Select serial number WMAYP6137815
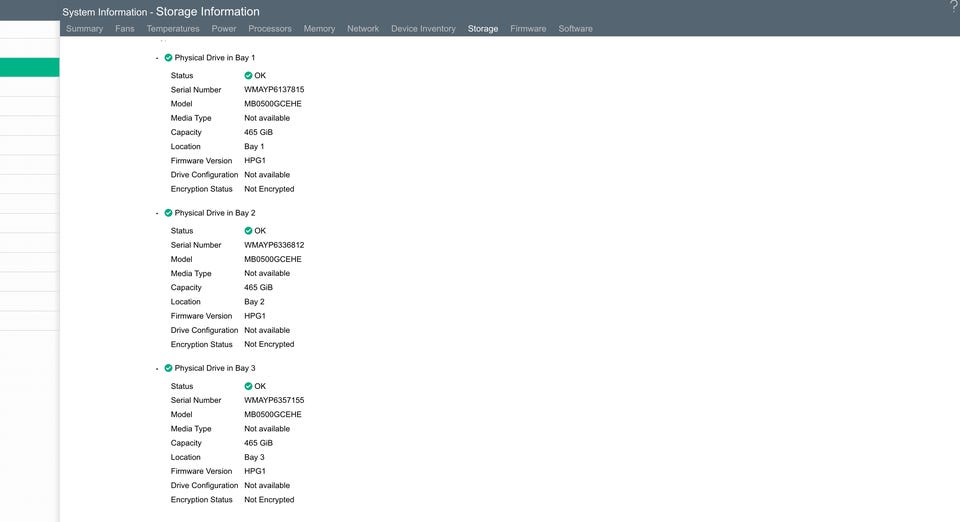Screen dimensions: 960x522 click(x=274, y=89)
